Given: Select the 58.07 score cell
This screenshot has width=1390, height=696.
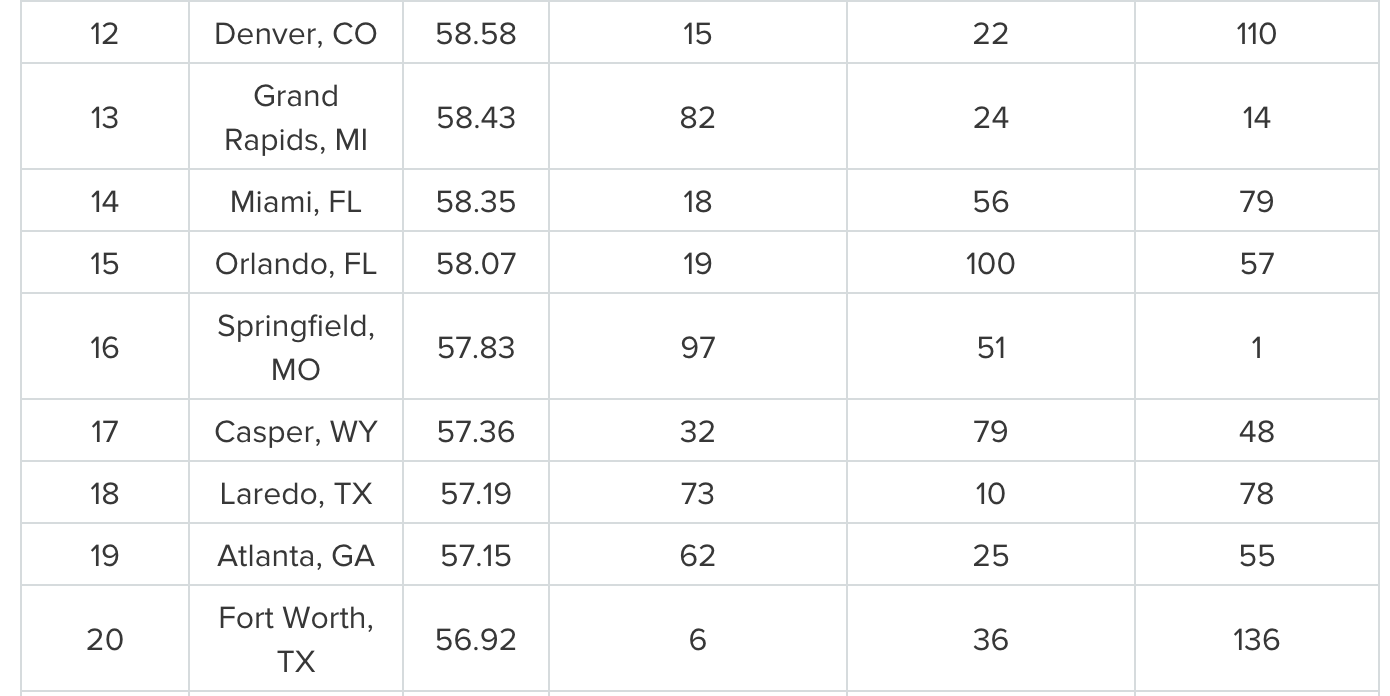Looking at the screenshot, I should tap(476, 264).
